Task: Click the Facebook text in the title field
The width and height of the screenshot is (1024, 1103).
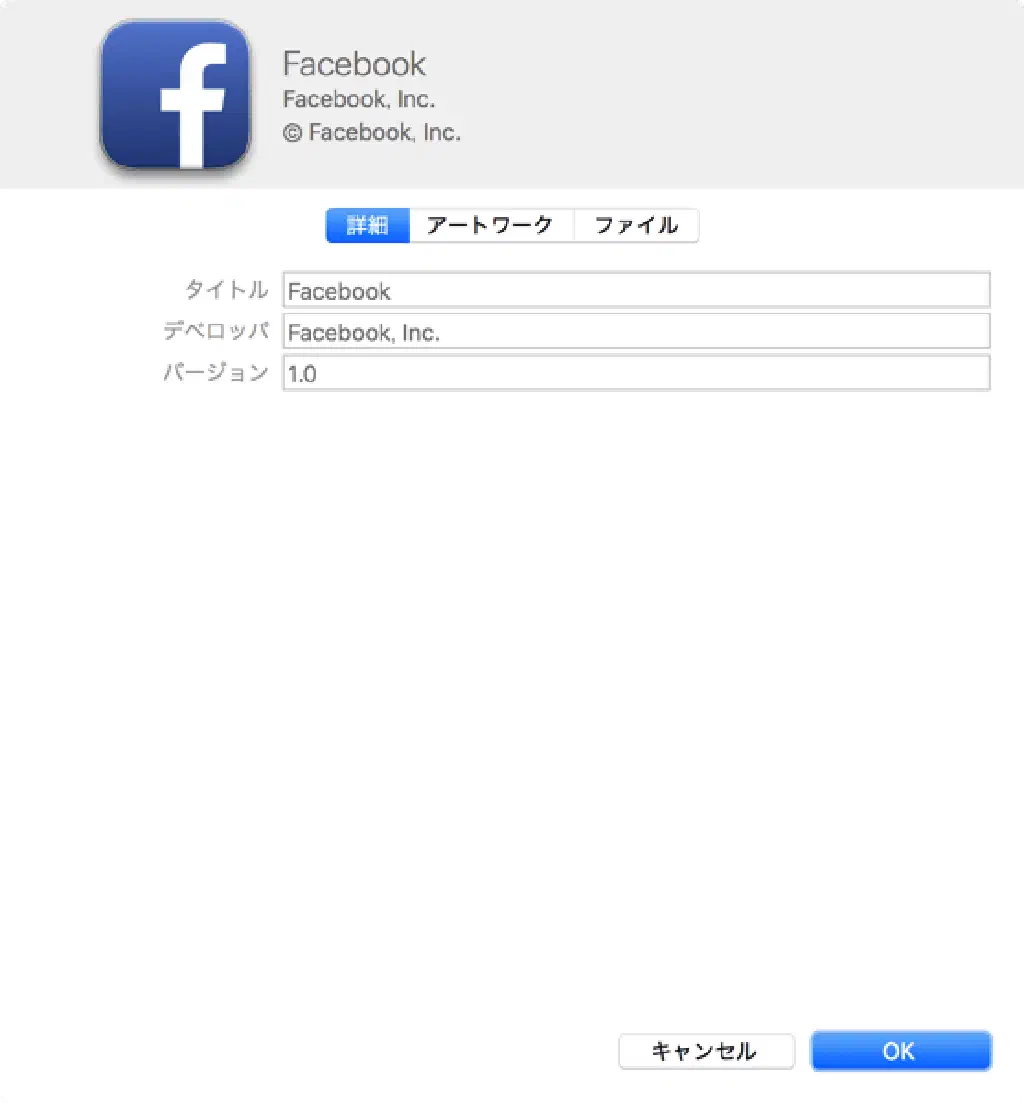Action: point(339,291)
